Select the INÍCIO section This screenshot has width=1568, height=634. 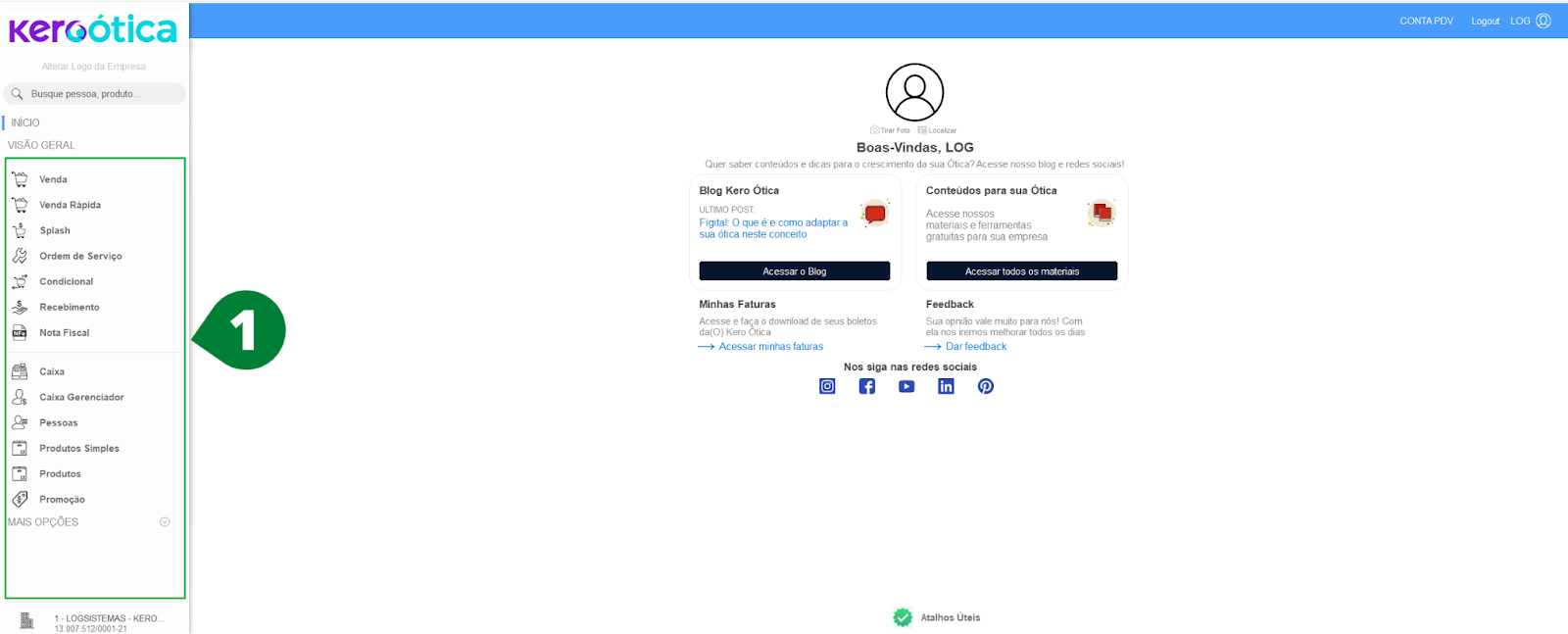(25, 122)
